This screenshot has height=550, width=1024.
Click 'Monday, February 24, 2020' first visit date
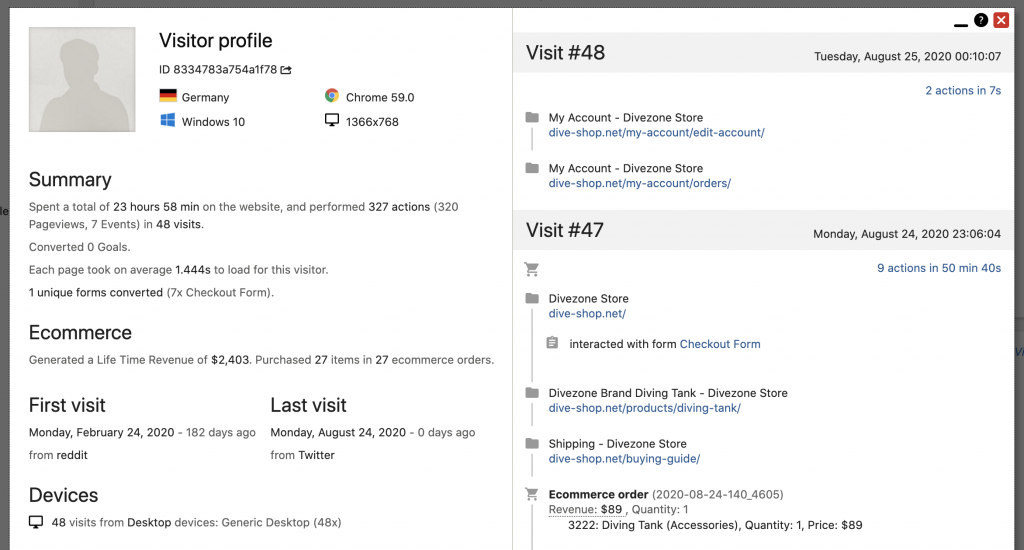(101, 432)
